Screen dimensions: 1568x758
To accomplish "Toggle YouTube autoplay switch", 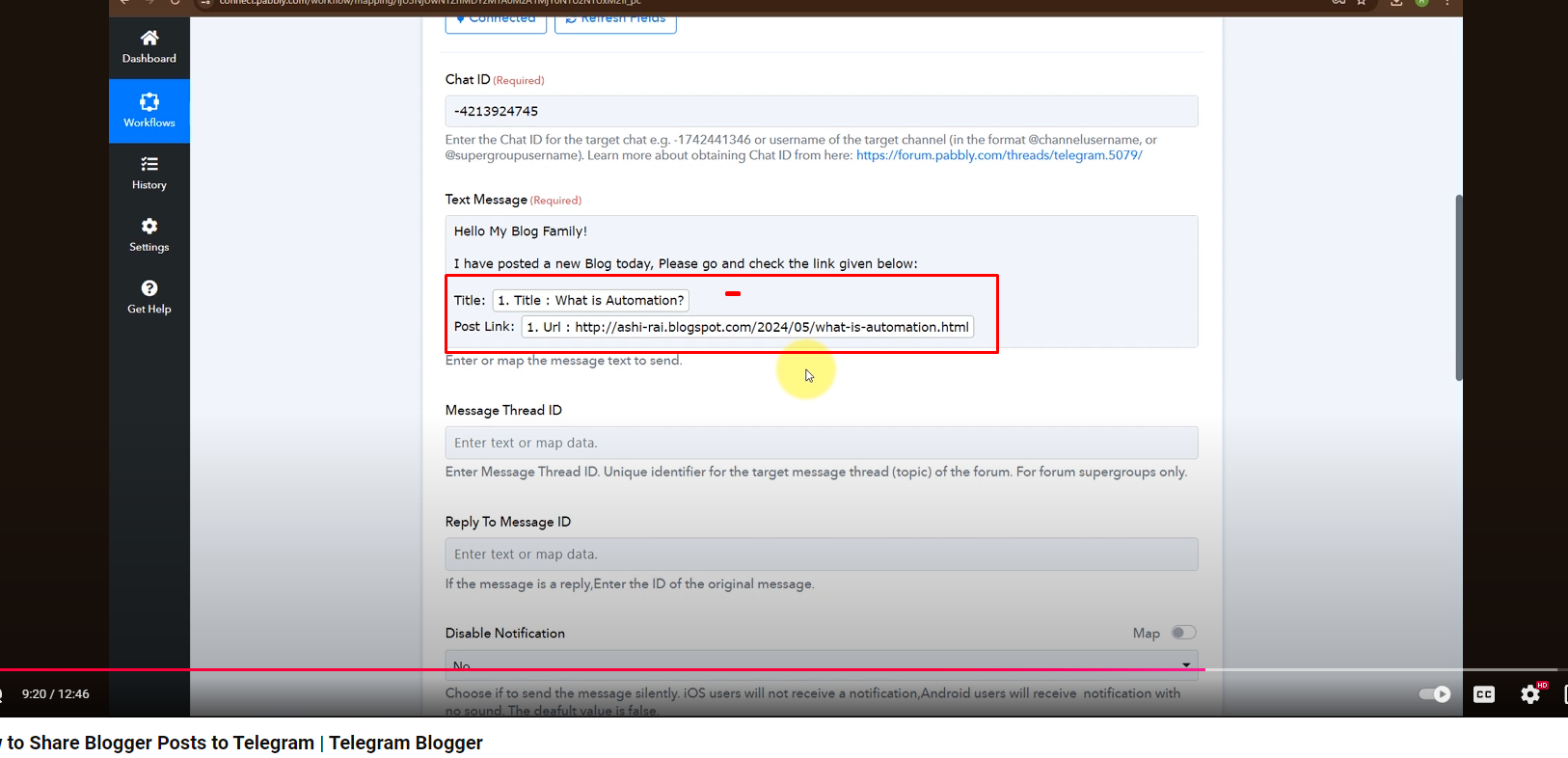I will point(1435,694).
